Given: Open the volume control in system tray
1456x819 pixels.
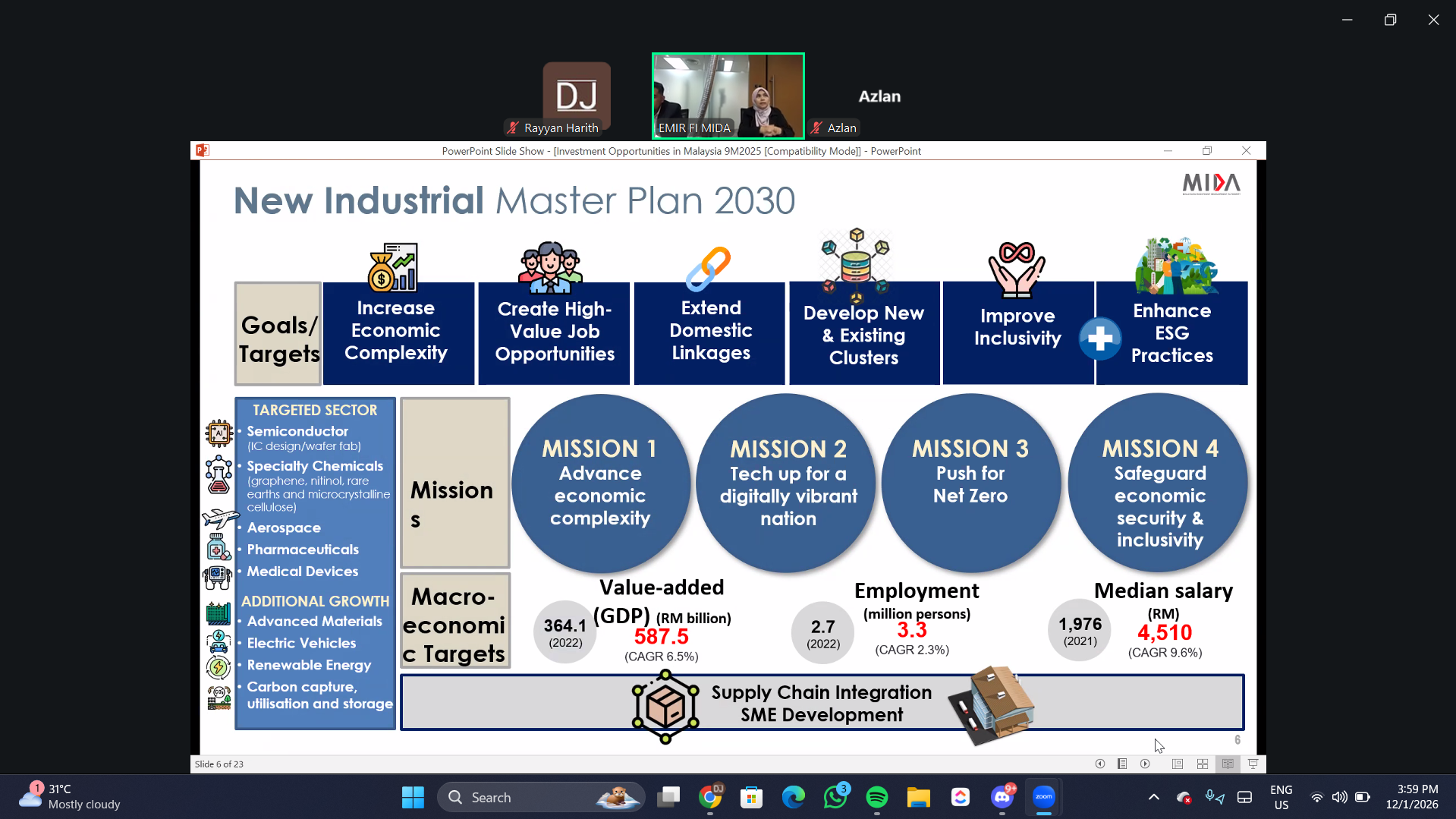Looking at the screenshot, I should (x=1339, y=797).
